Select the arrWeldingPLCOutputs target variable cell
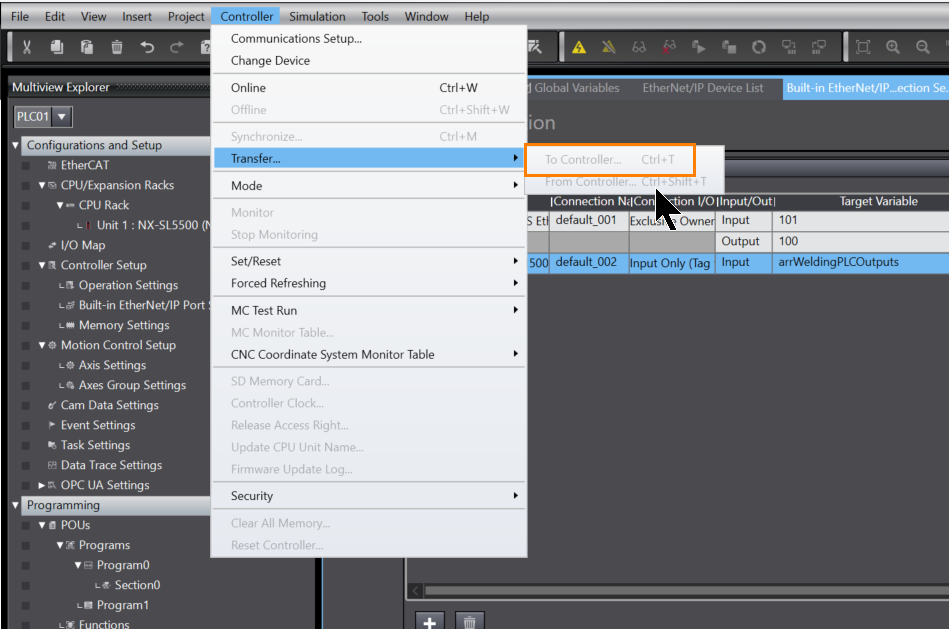Screen dimensions: 949x629 (x=860, y=263)
